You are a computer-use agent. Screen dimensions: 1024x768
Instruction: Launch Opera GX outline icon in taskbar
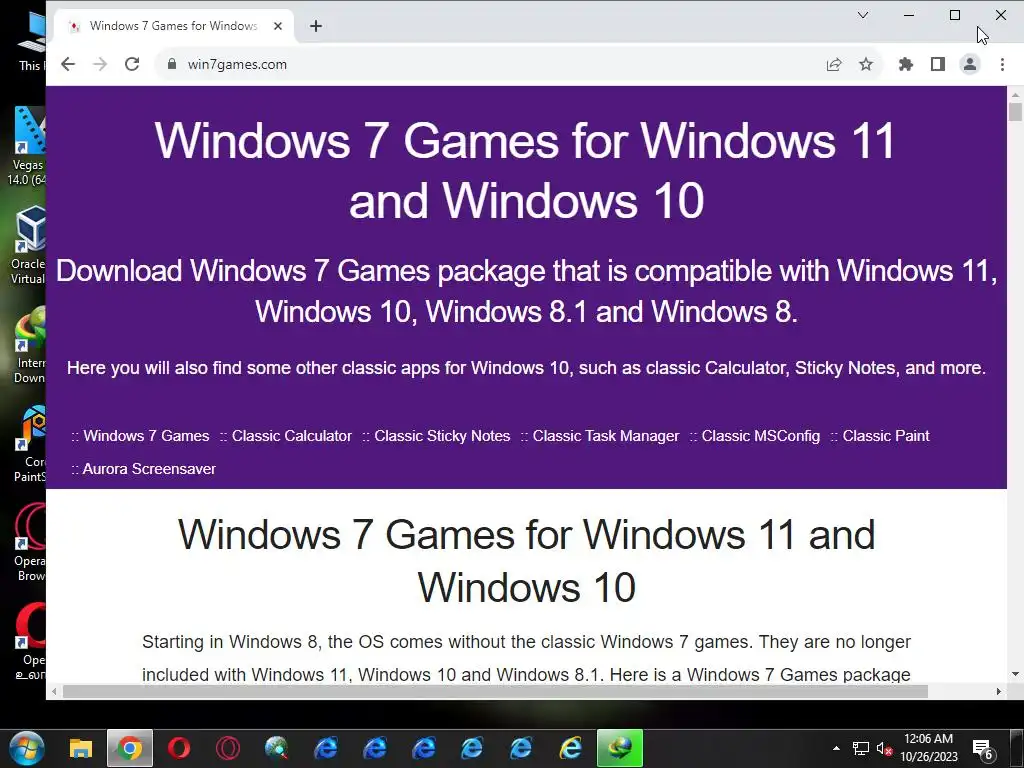tap(228, 748)
